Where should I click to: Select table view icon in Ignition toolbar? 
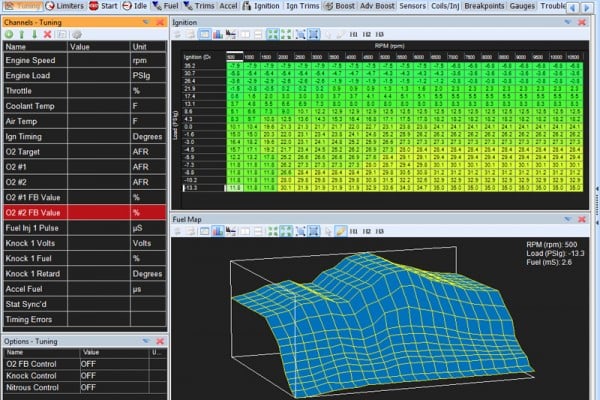(204, 34)
